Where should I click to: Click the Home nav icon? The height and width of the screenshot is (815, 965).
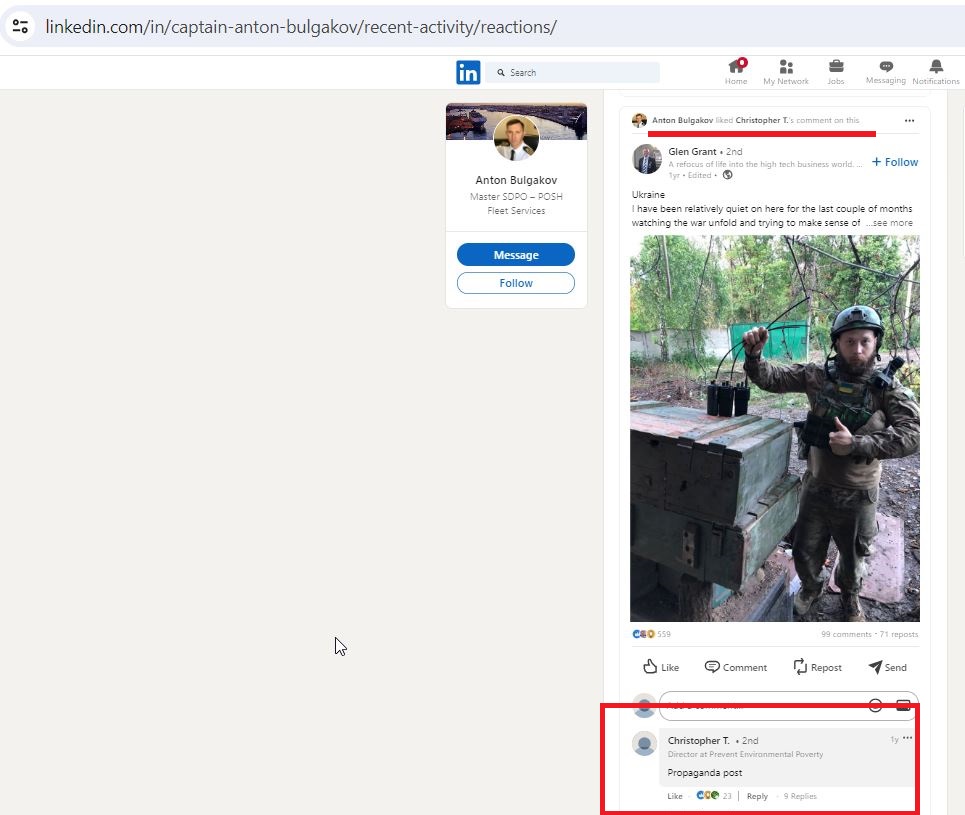[736, 72]
